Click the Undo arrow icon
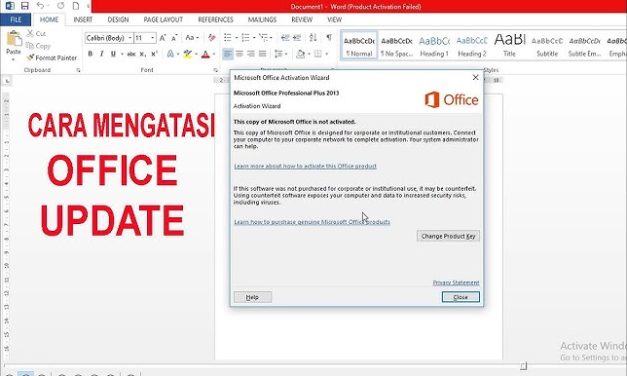The image size is (627, 376). click(40, 6)
